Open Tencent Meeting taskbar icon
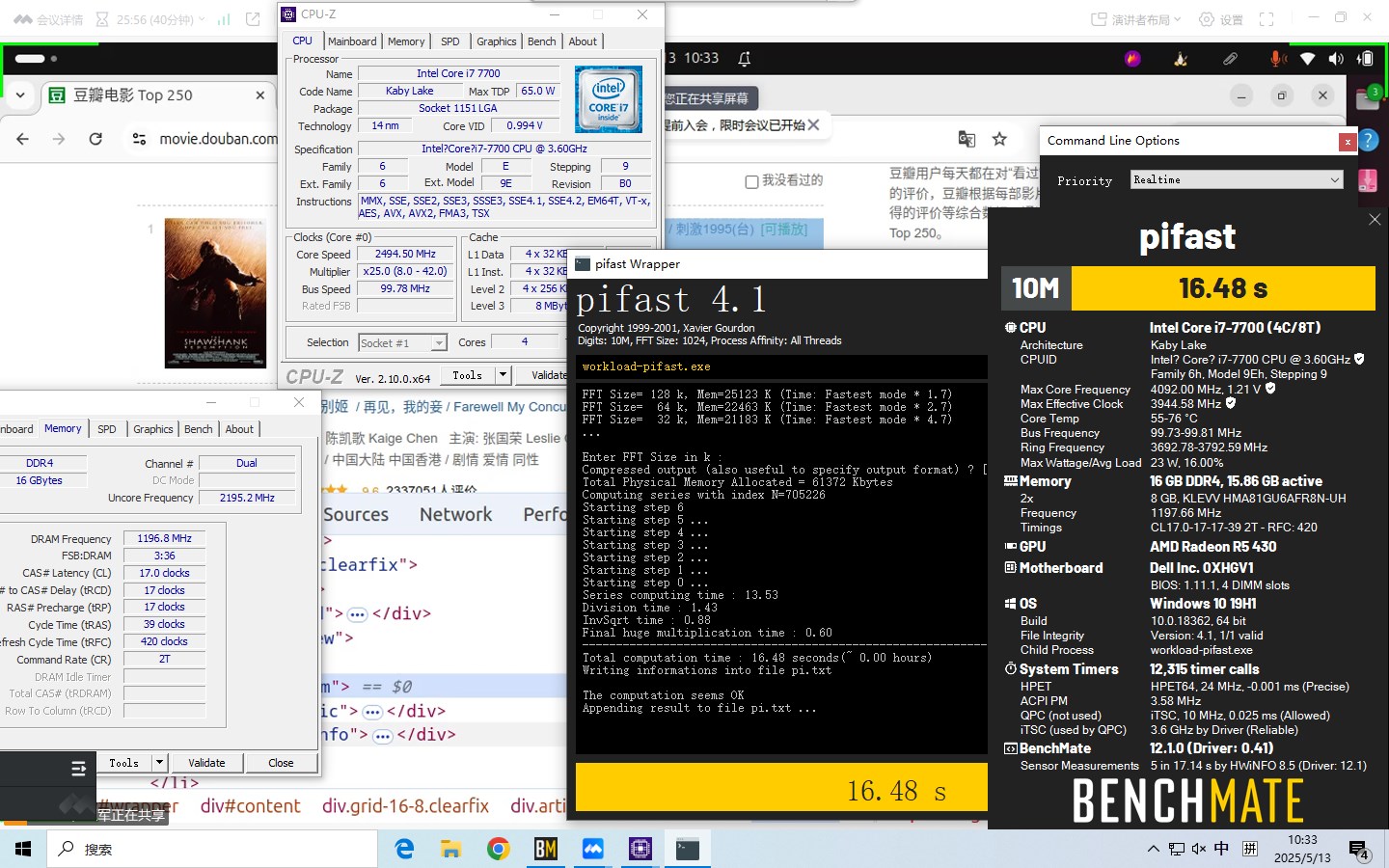Viewport: 1389px width, 868px height. click(x=592, y=849)
